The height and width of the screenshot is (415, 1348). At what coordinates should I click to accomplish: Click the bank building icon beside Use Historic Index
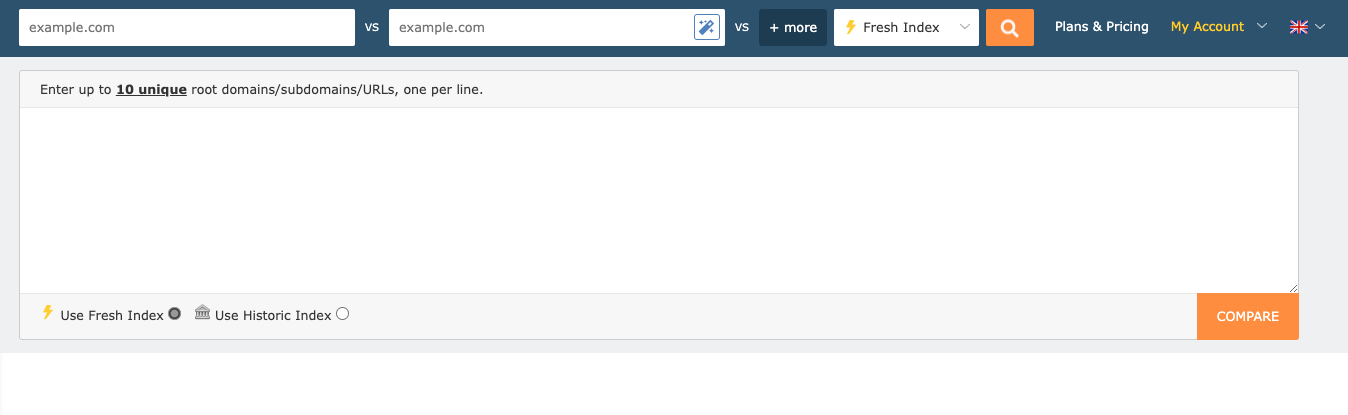click(203, 313)
